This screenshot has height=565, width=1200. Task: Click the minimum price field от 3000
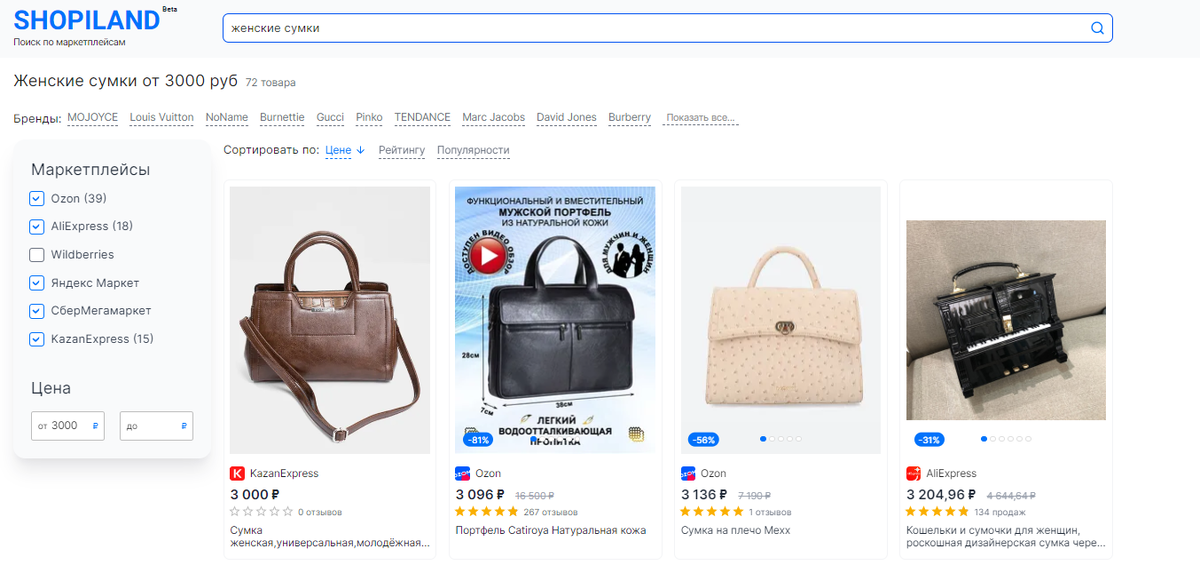pos(69,426)
